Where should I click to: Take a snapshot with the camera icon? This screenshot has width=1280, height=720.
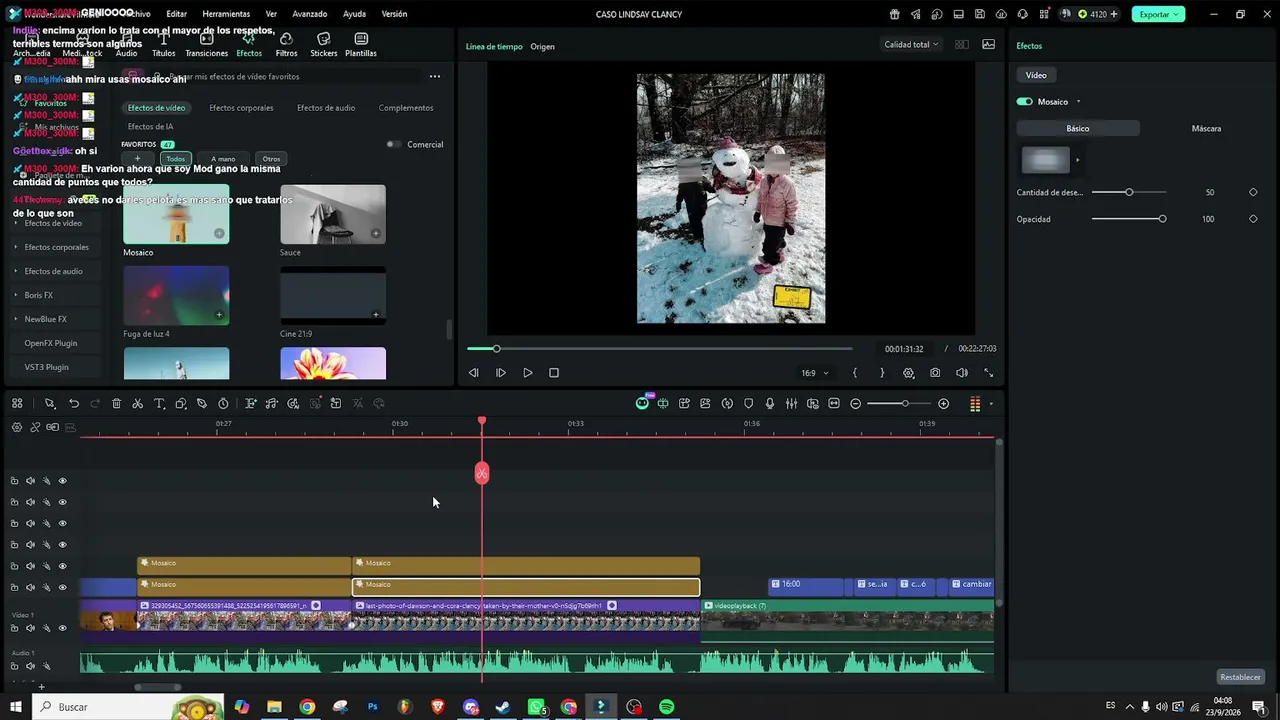point(935,373)
